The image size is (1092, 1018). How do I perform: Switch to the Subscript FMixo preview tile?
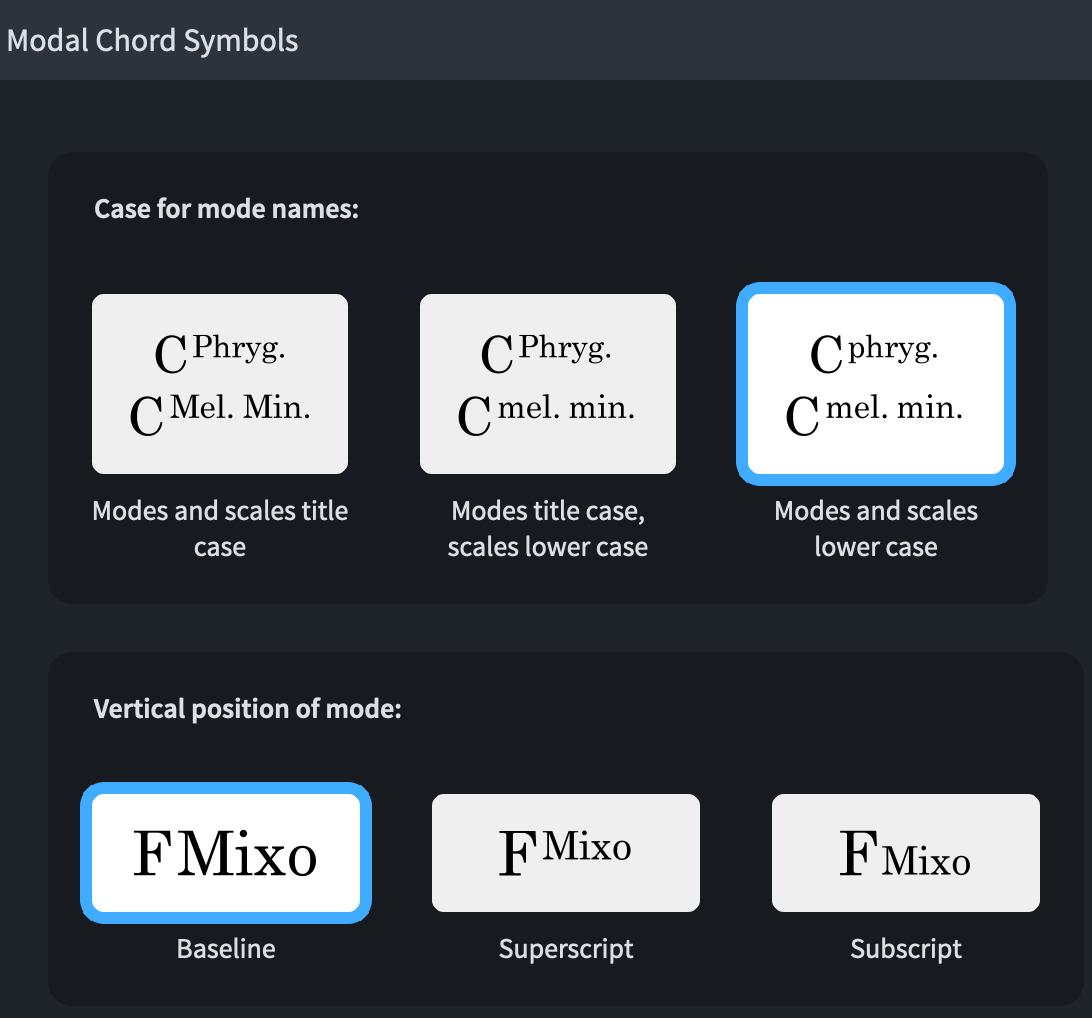(906, 853)
